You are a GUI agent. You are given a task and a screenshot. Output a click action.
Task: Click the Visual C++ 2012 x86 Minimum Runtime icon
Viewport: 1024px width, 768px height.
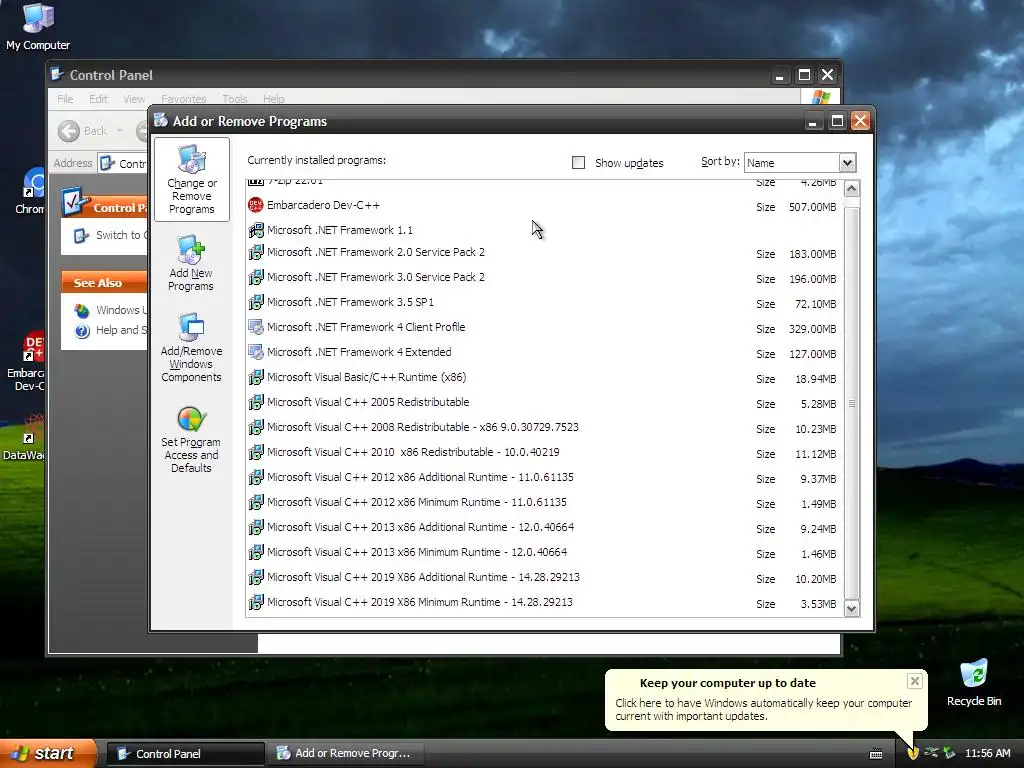point(255,502)
